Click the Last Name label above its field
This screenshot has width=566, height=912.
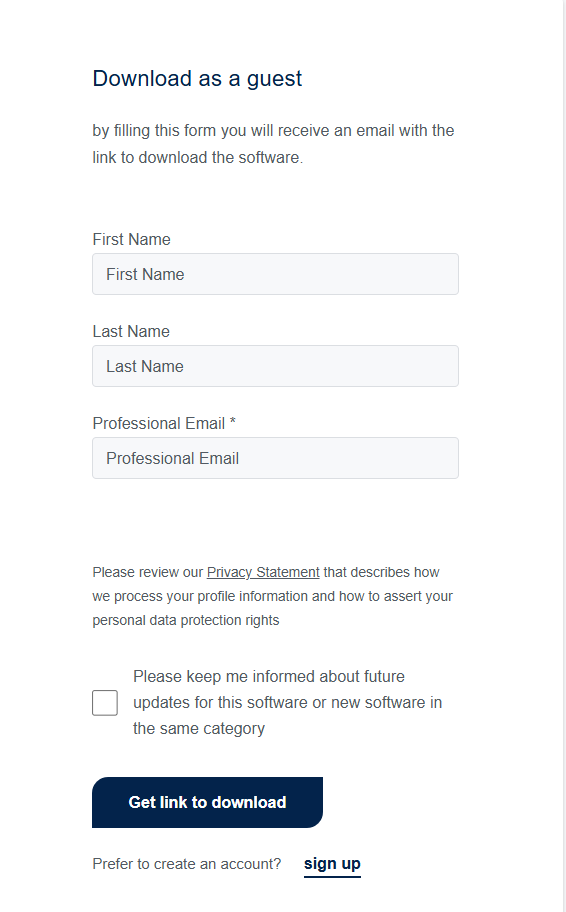tap(131, 331)
